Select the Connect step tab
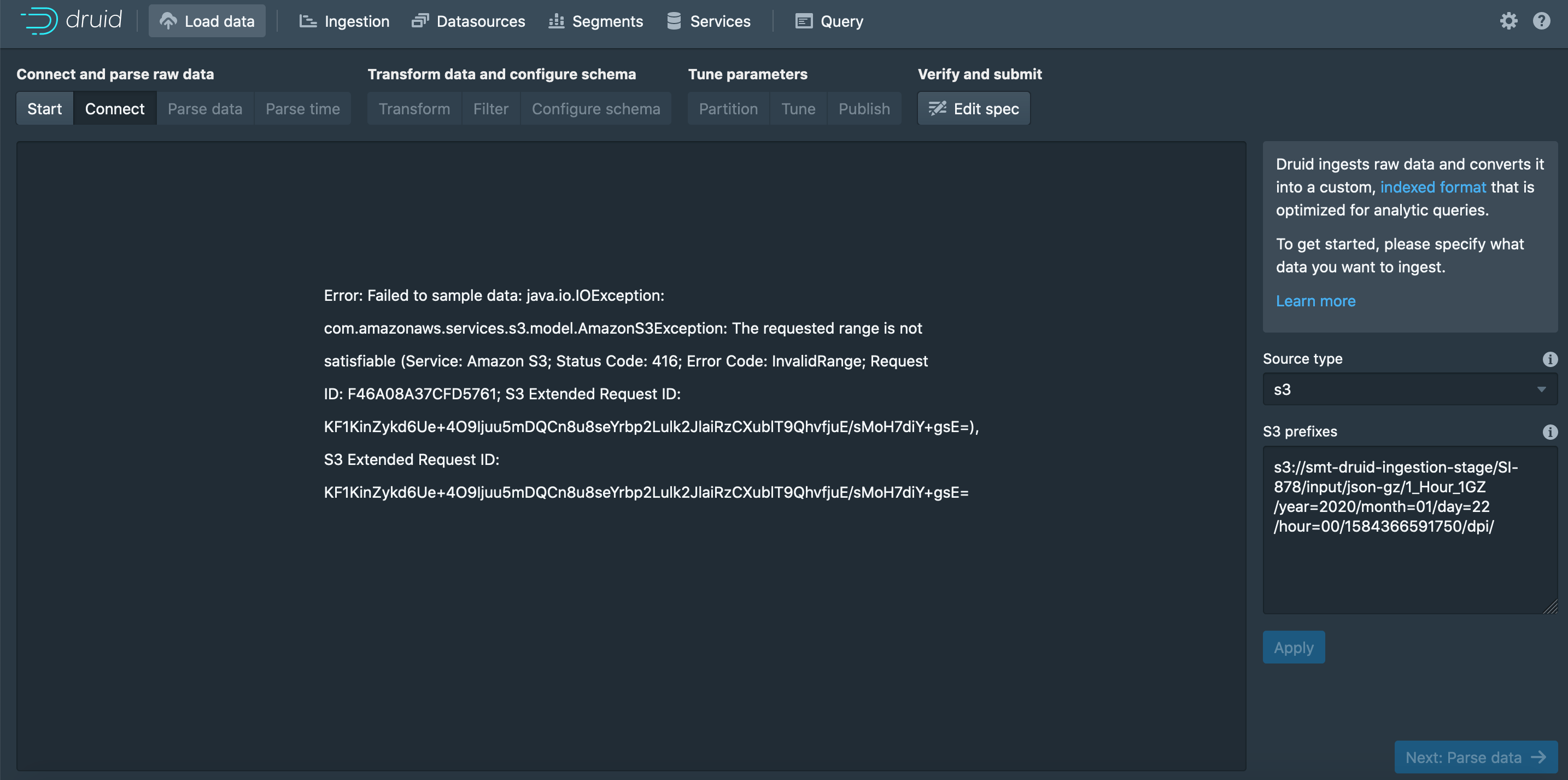Screen dimensions: 1568x780 pyautogui.click(x=114, y=109)
